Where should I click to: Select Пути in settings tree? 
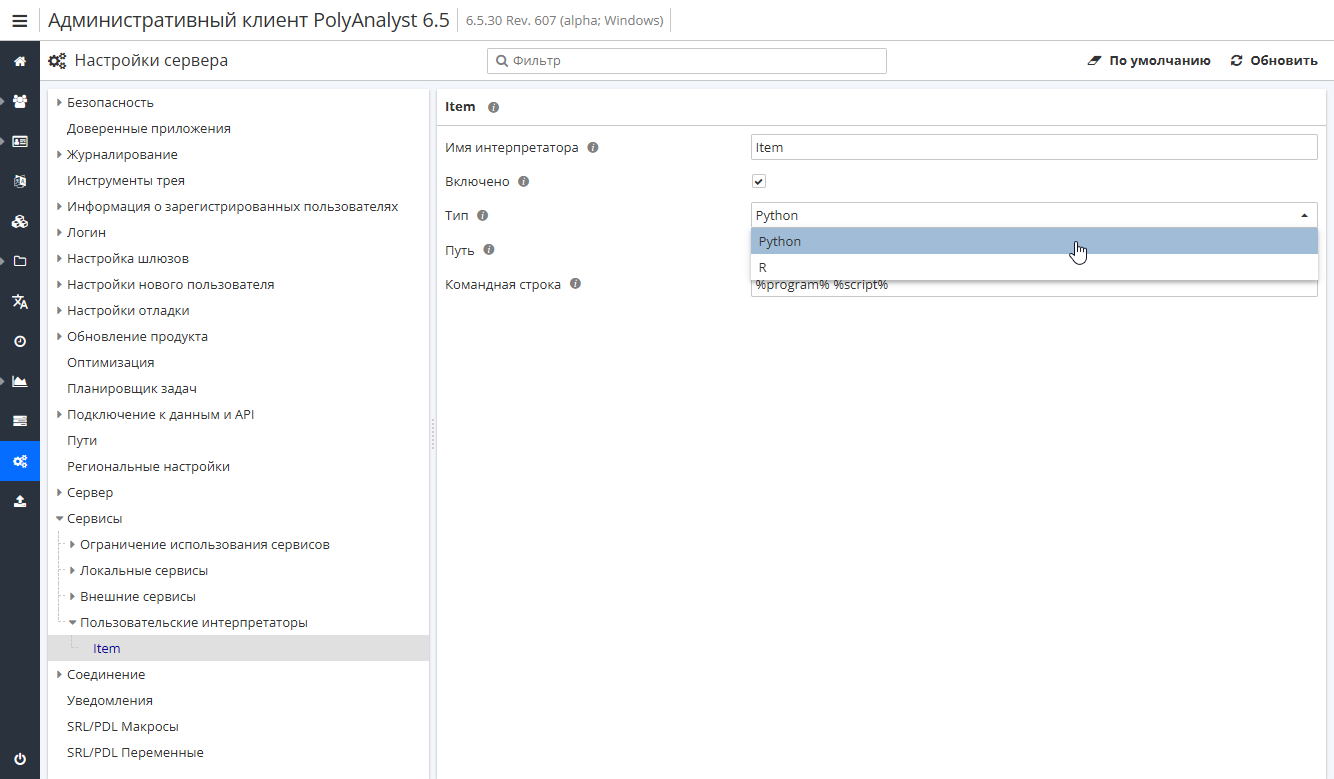coord(82,440)
